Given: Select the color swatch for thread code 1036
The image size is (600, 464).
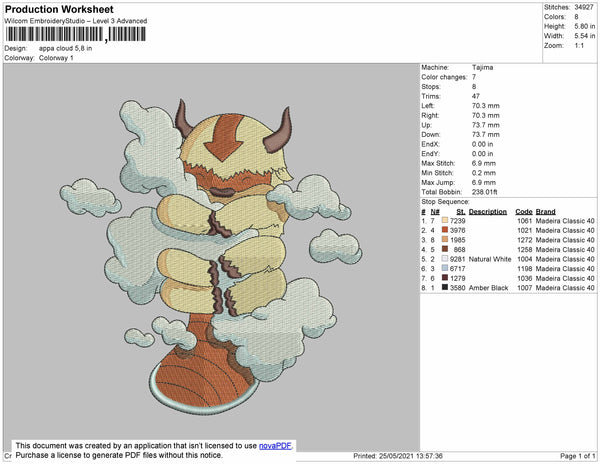Looking at the screenshot, I should tap(445, 278).
